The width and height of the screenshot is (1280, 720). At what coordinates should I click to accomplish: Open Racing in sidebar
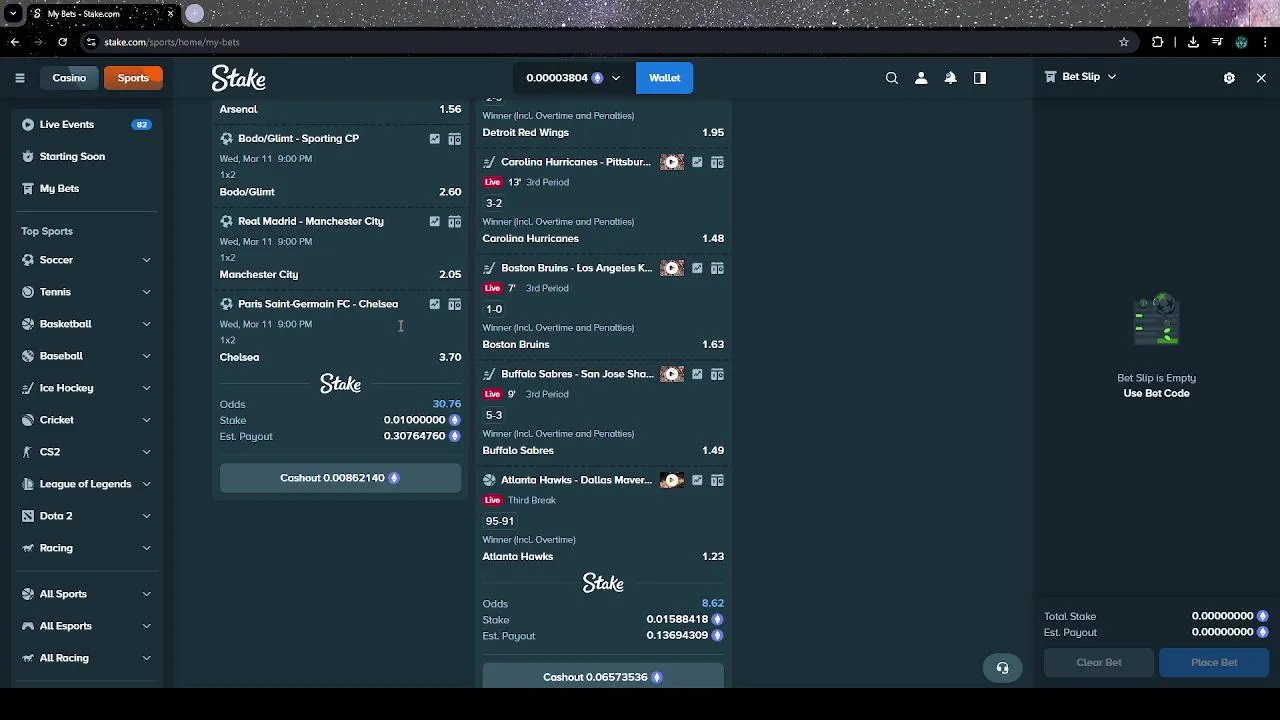56,548
